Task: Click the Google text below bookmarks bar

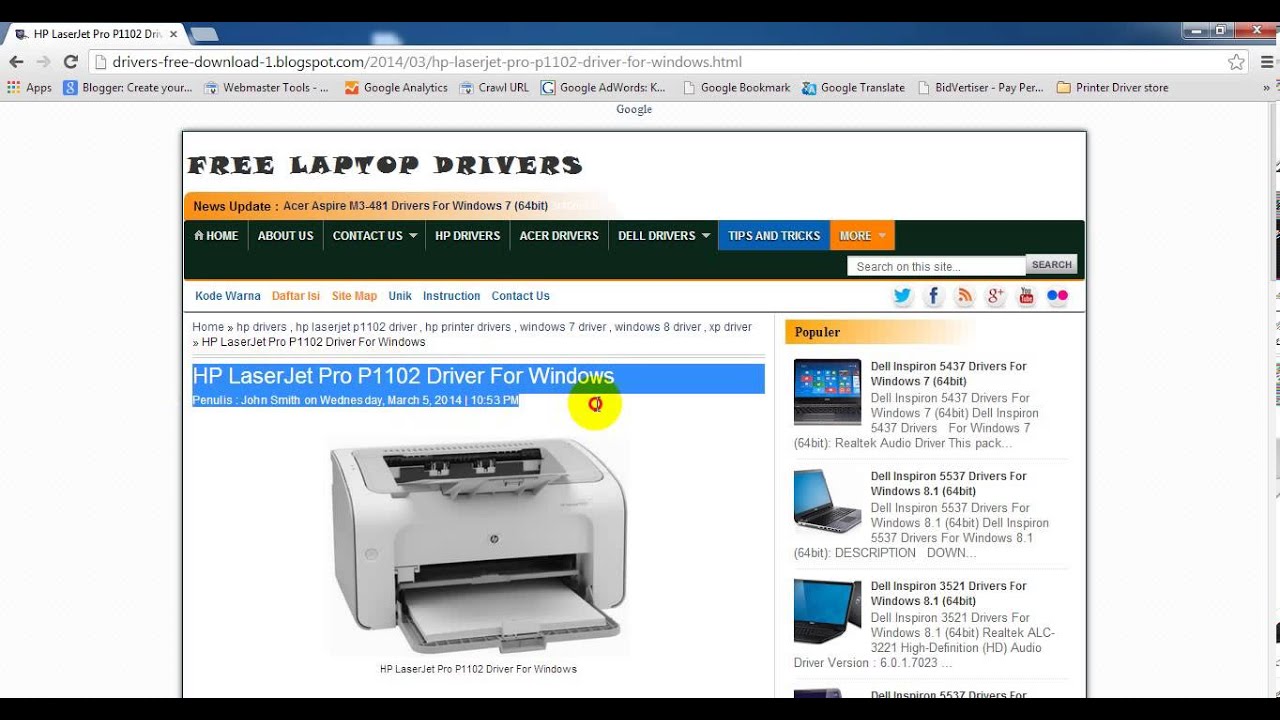Action: tap(634, 109)
